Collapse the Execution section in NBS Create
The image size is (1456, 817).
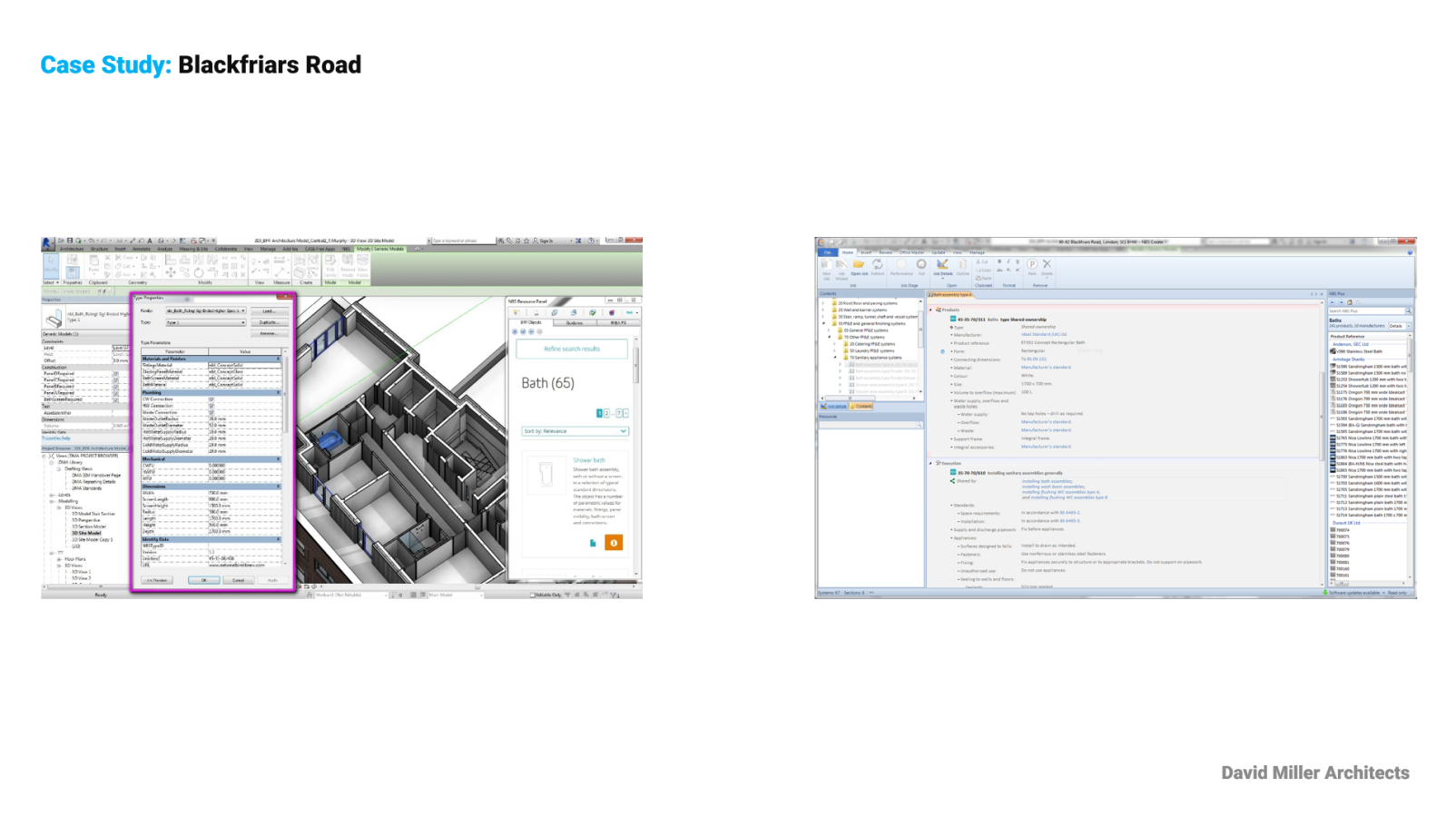click(x=931, y=463)
